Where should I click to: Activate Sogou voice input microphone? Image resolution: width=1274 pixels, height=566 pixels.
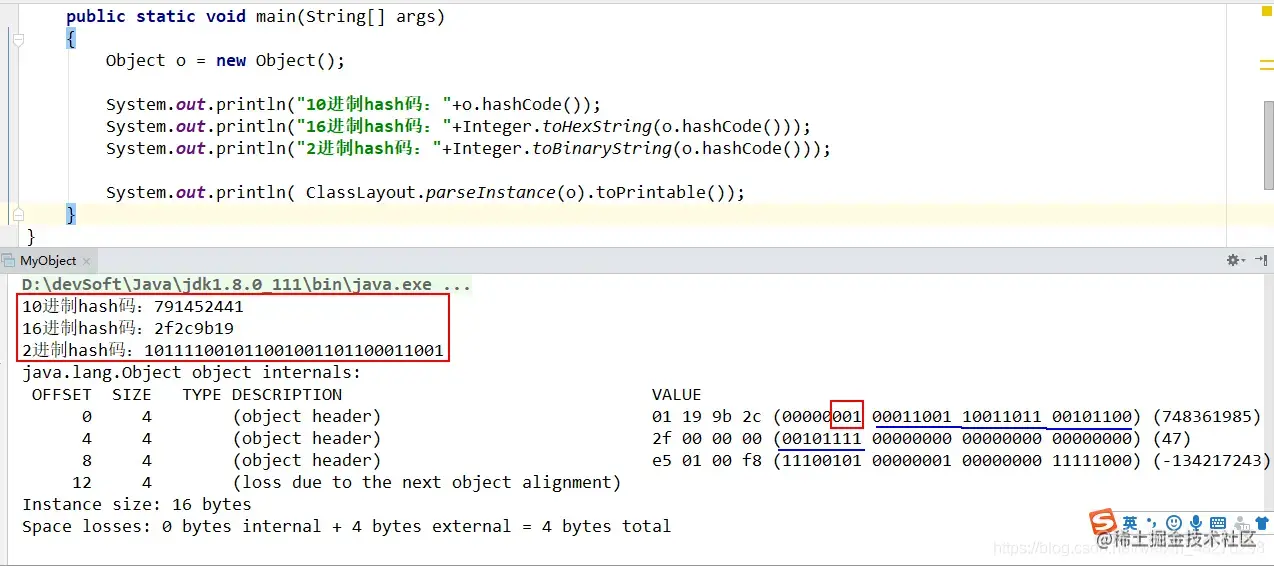click(1196, 522)
